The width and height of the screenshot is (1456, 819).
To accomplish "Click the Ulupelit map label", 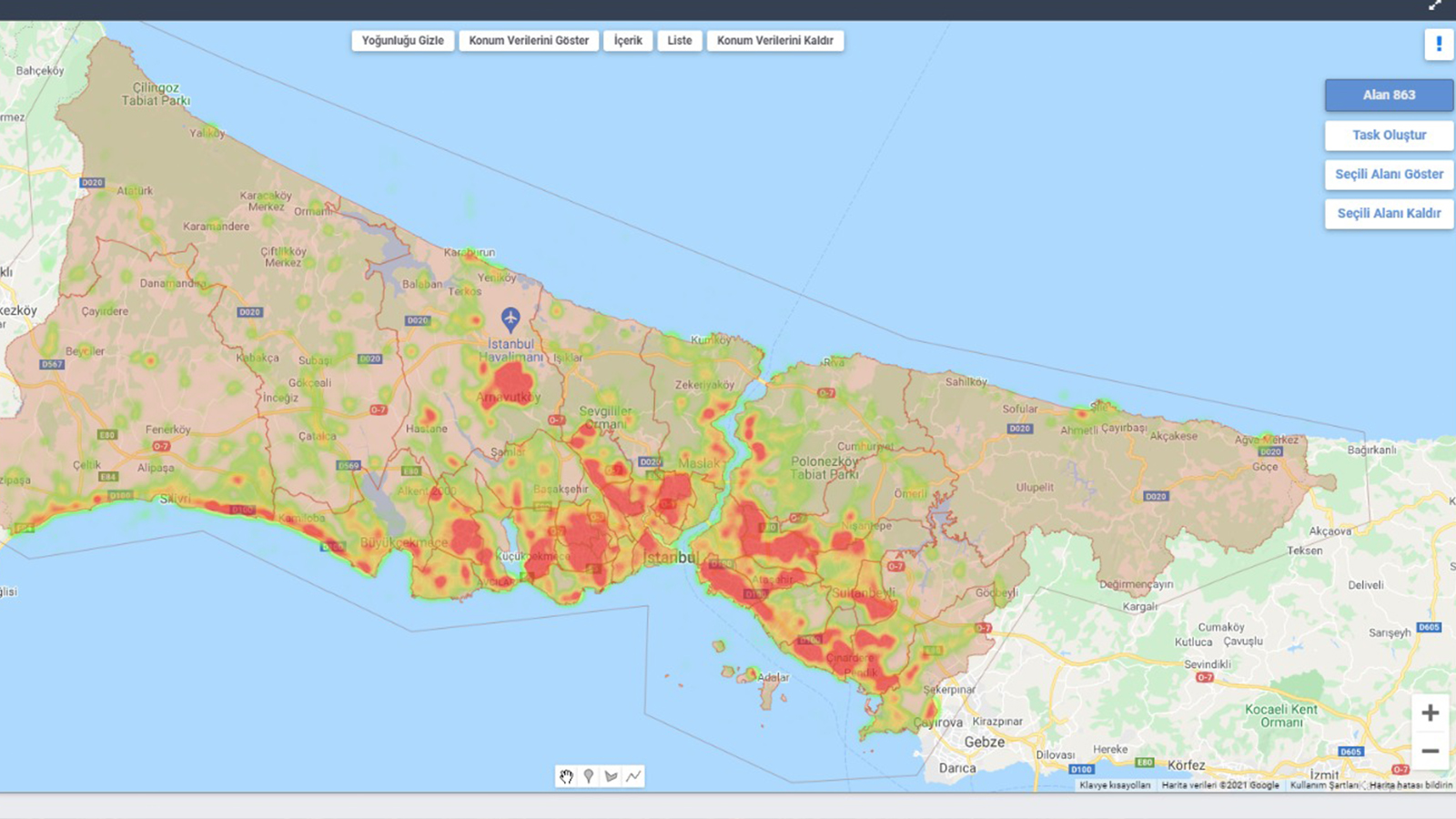I will coord(1035,488).
